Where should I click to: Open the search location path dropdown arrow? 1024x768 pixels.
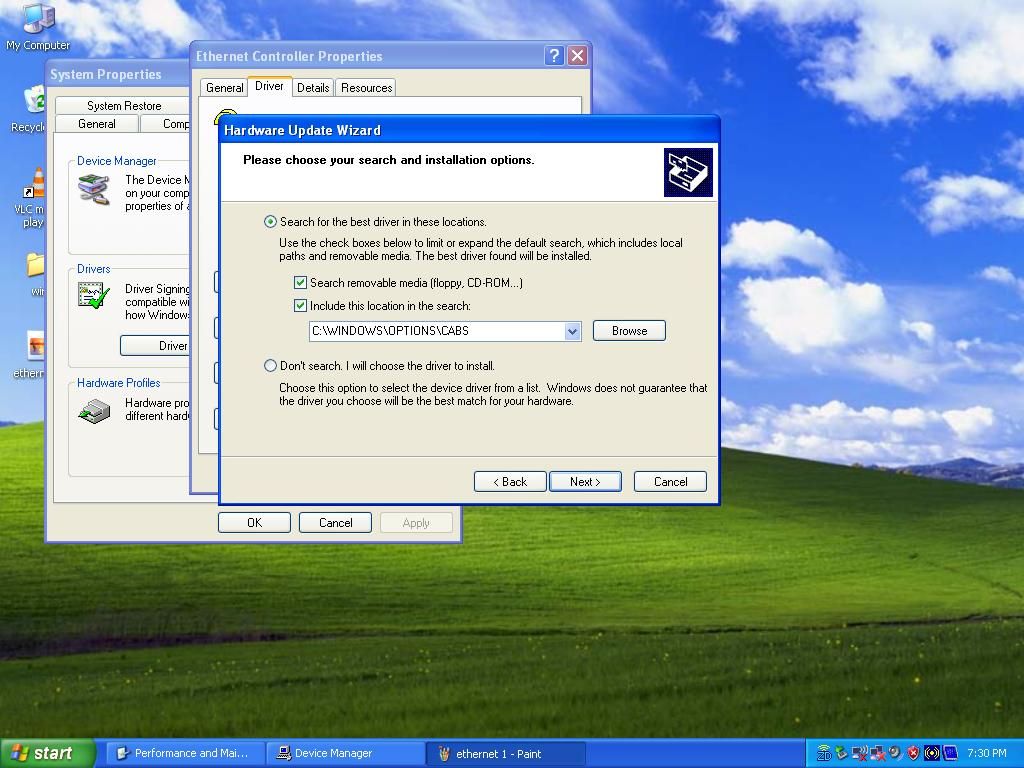click(572, 331)
